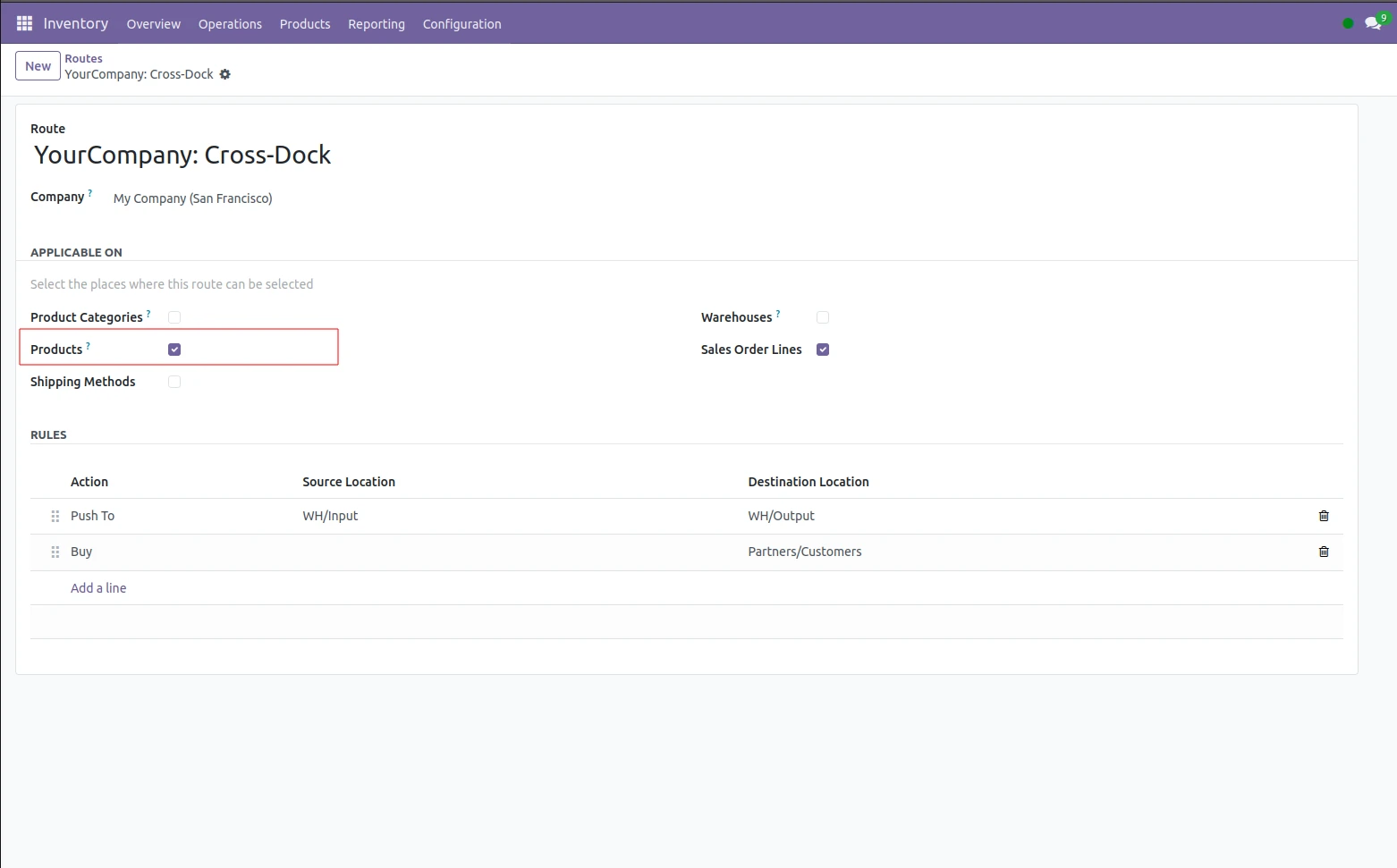Viewport: 1397px width, 868px height.
Task: Toggle the Sales Order Lines checkbox
Action: click(x=823, y=350)
